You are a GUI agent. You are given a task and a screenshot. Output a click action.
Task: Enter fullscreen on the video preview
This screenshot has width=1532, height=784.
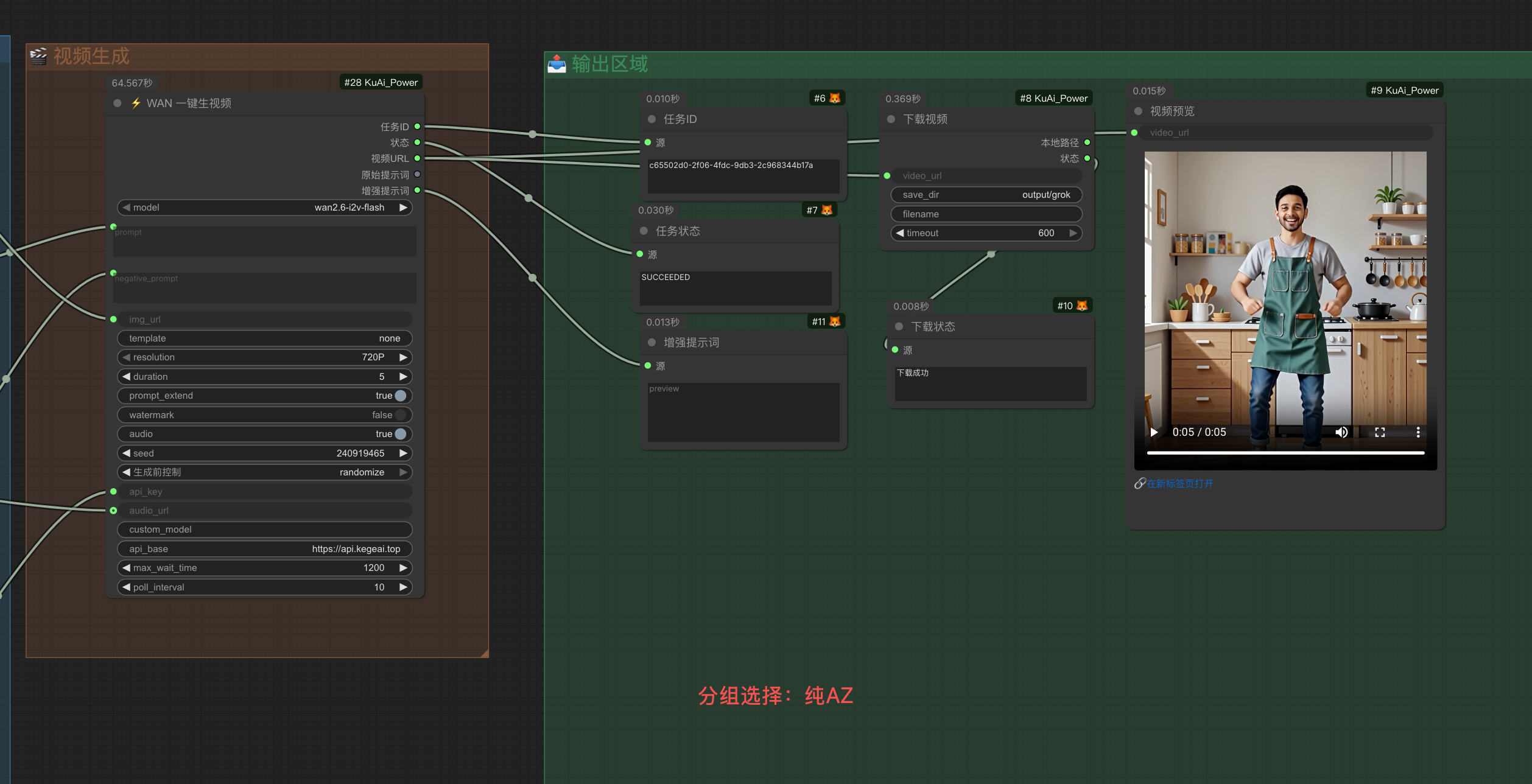1380,432
